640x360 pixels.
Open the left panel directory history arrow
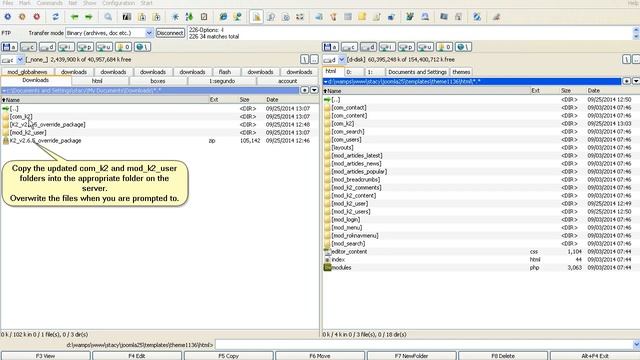[x=314, y=90]
